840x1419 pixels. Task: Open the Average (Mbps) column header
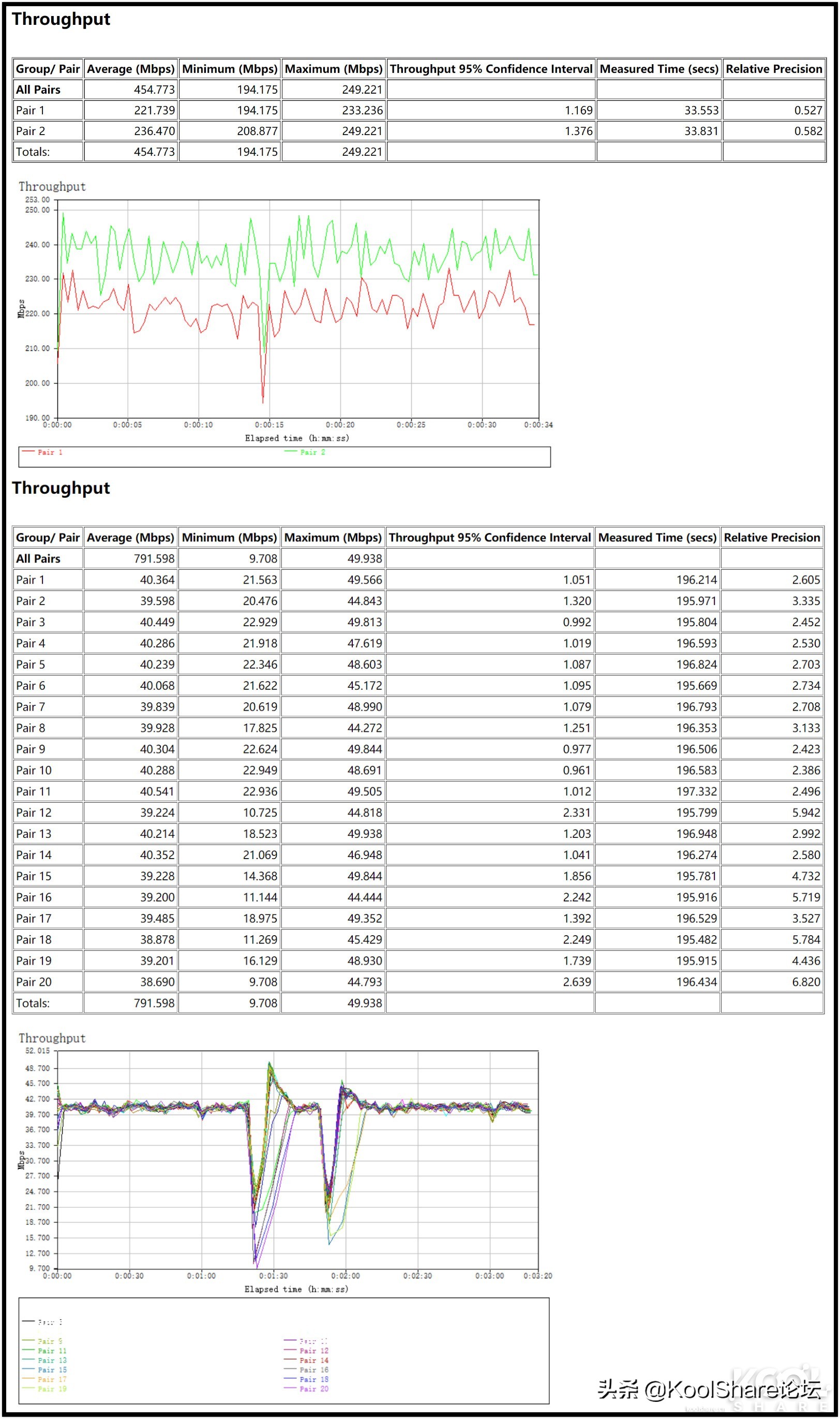point(131,69)
